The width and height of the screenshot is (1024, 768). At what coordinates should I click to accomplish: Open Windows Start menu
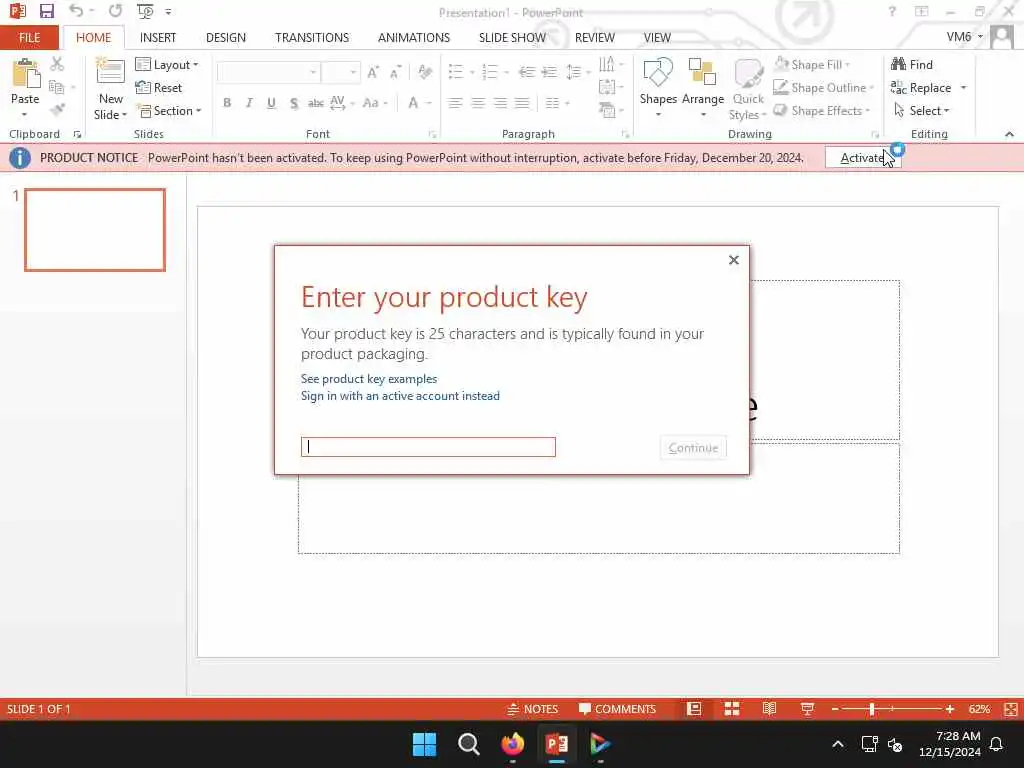coord(424,744)
